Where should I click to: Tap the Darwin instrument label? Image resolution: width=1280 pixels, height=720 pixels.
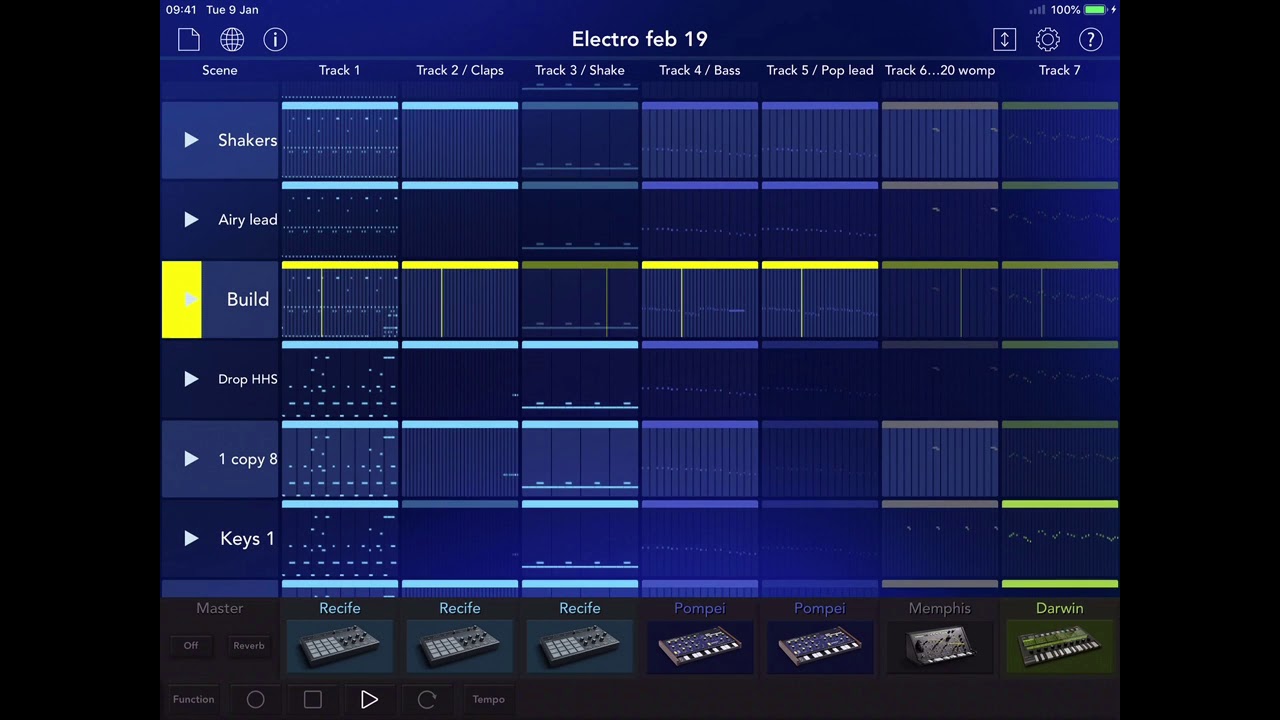[x=1060, y=608]
